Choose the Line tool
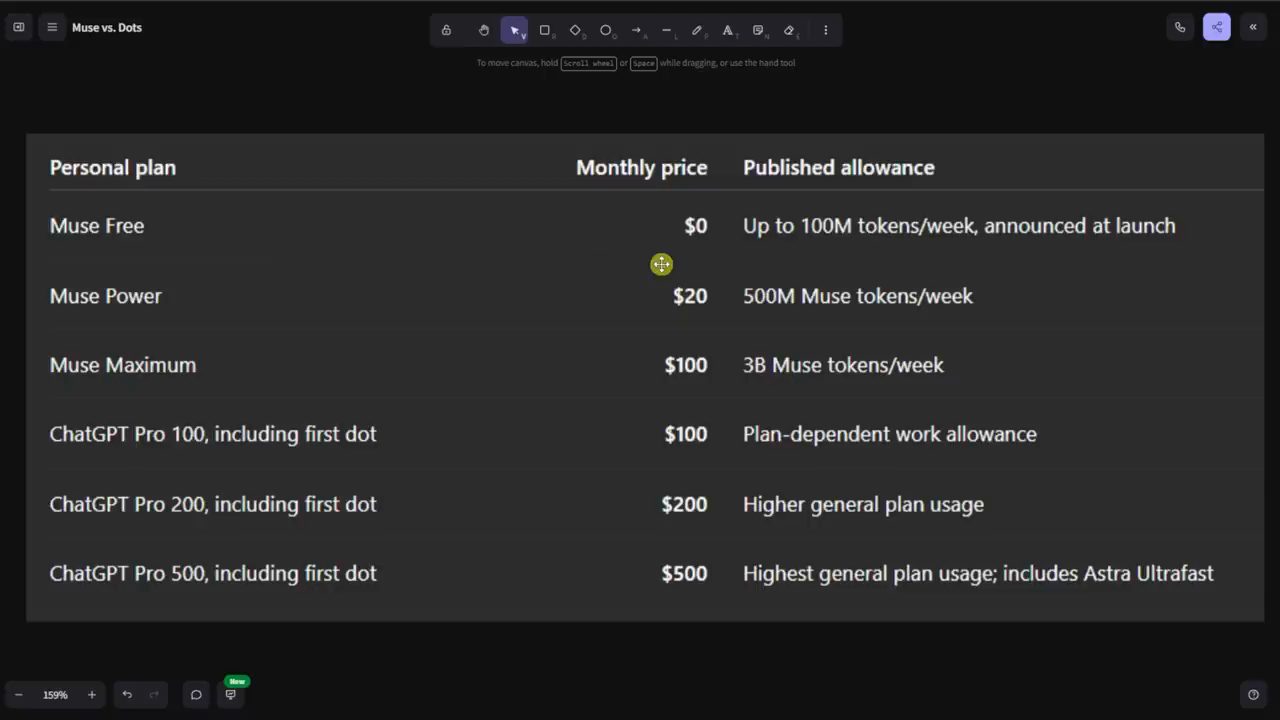The width and height of the screenshot is (1280, 720). click(667, 30)
